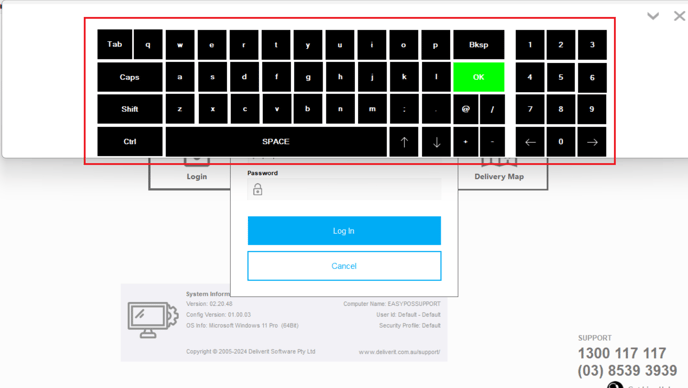Tap the b key
The height and width of the screenshot is (388, 688).
(308, 109)
